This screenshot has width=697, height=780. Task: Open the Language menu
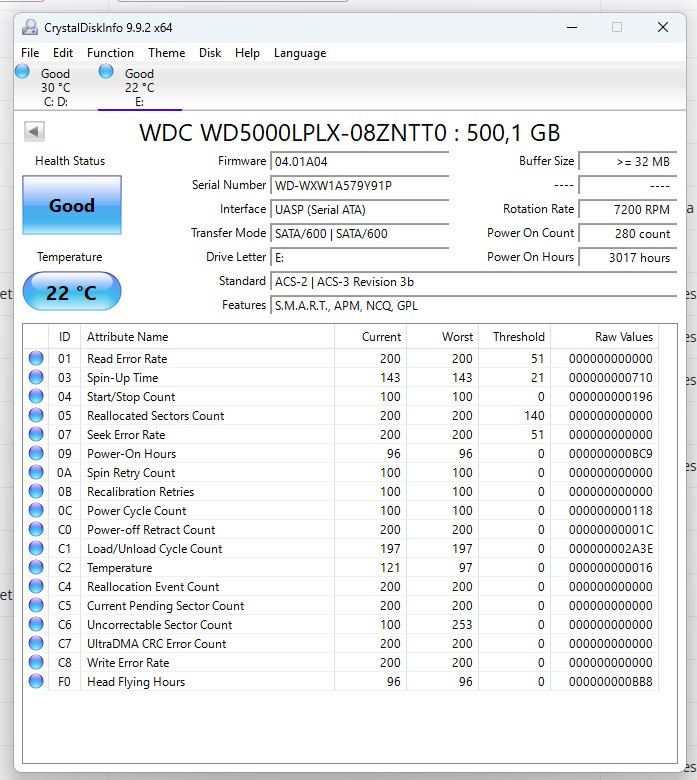tap(300, 53)
